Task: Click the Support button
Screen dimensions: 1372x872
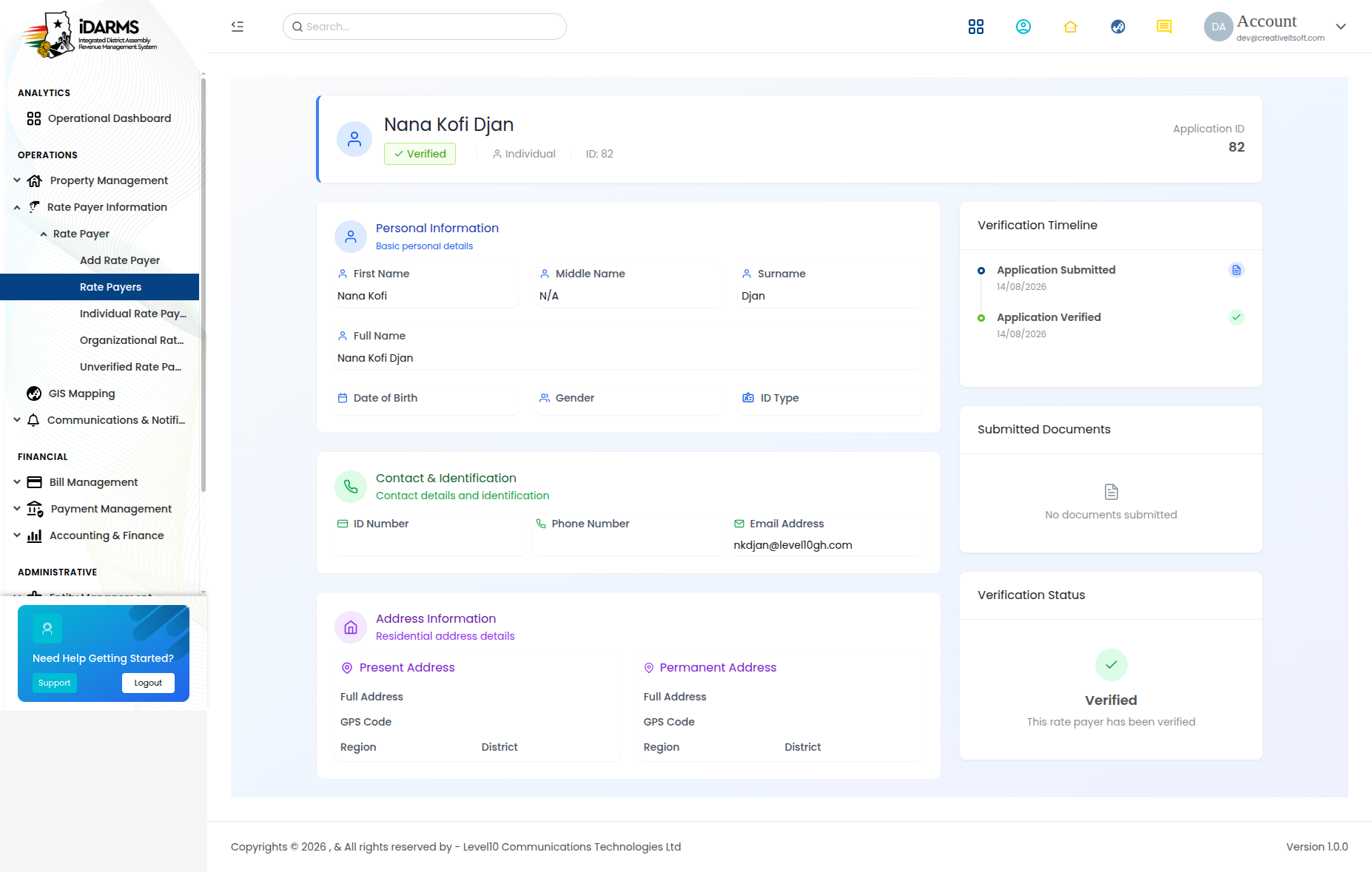Action: coord(55,683)
